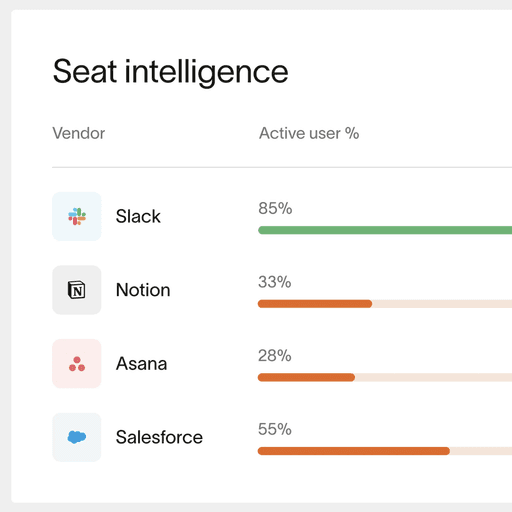
Task: Click Notion's orange usage progress bar
Action: (315, 304)
